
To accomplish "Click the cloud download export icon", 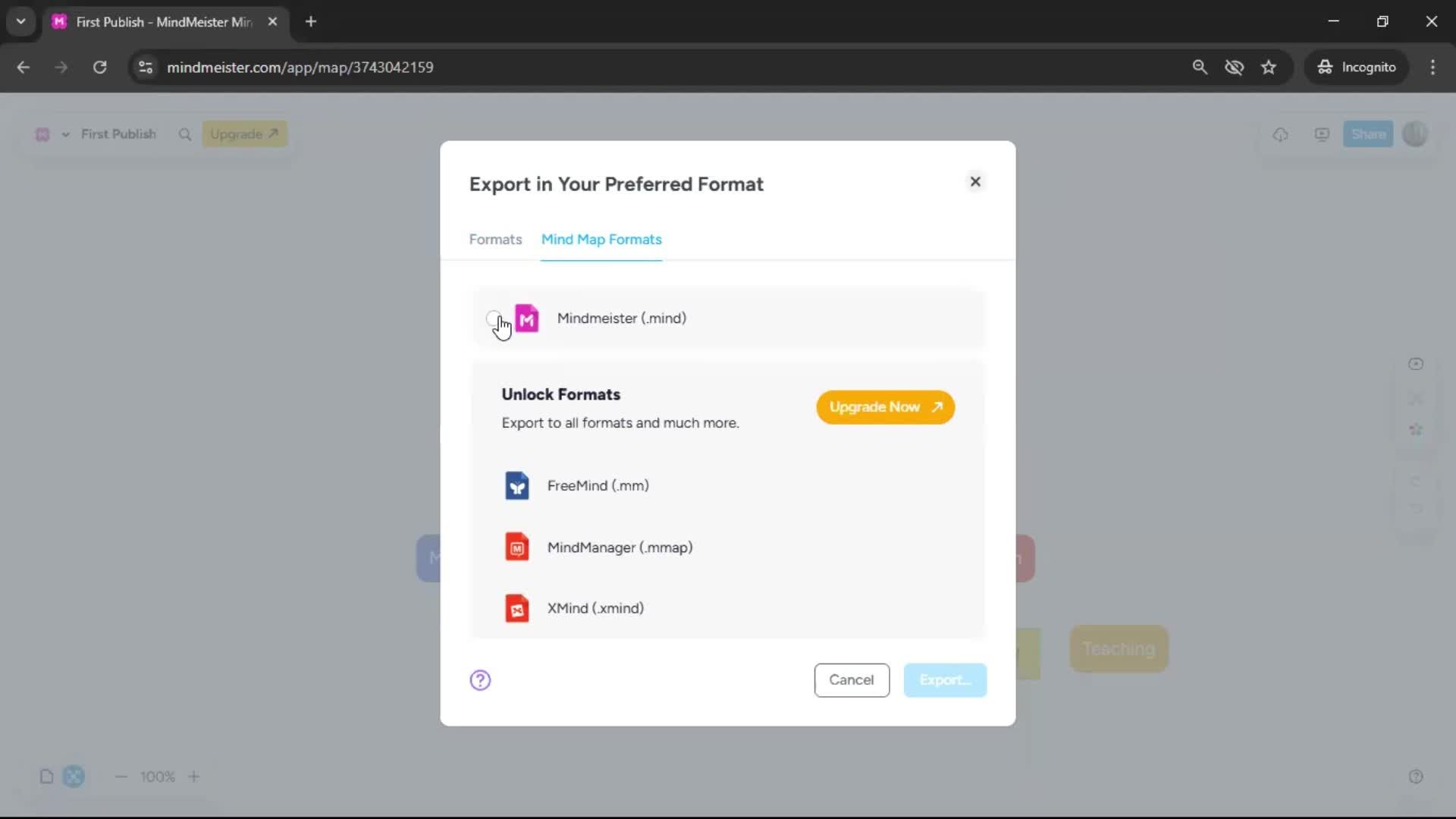I will [x=1281, y=134].
